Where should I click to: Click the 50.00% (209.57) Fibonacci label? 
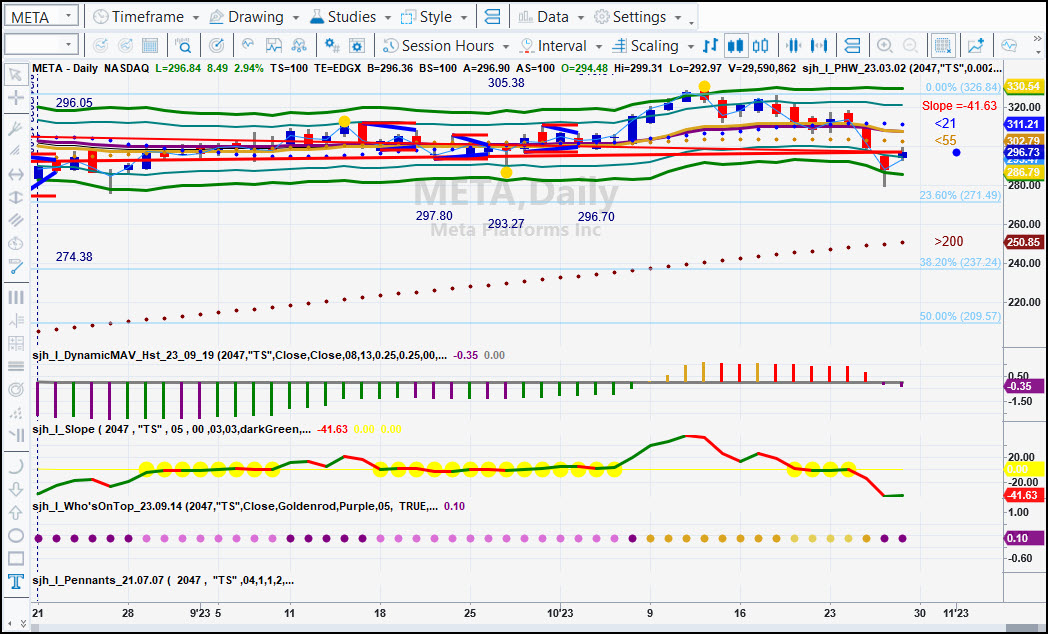(960, 316)
